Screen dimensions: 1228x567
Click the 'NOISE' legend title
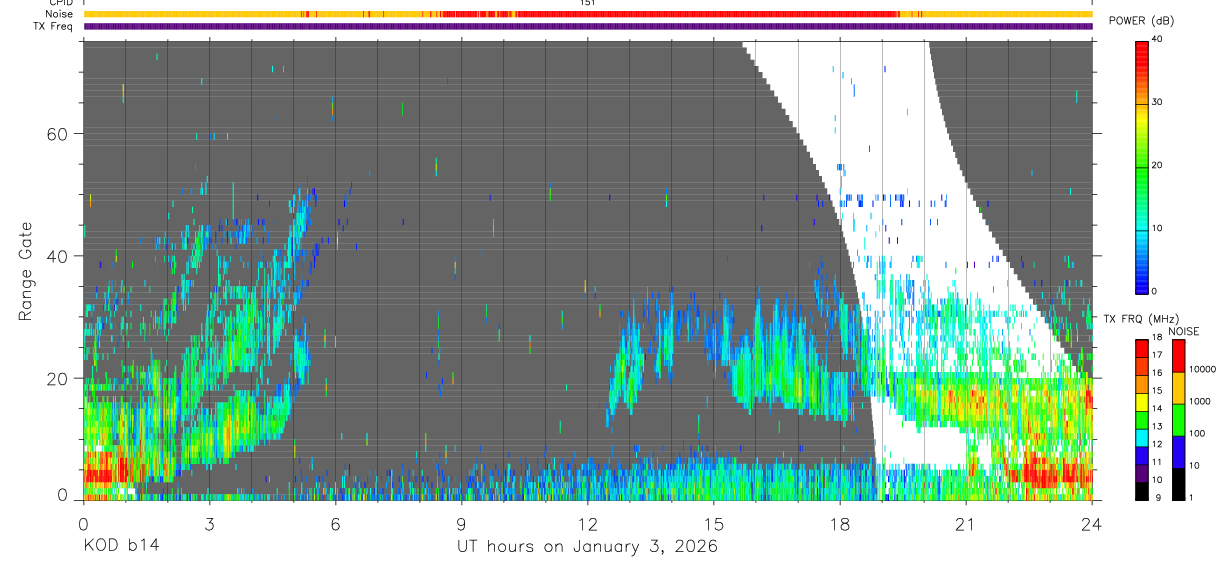(x=1184, y=331)
